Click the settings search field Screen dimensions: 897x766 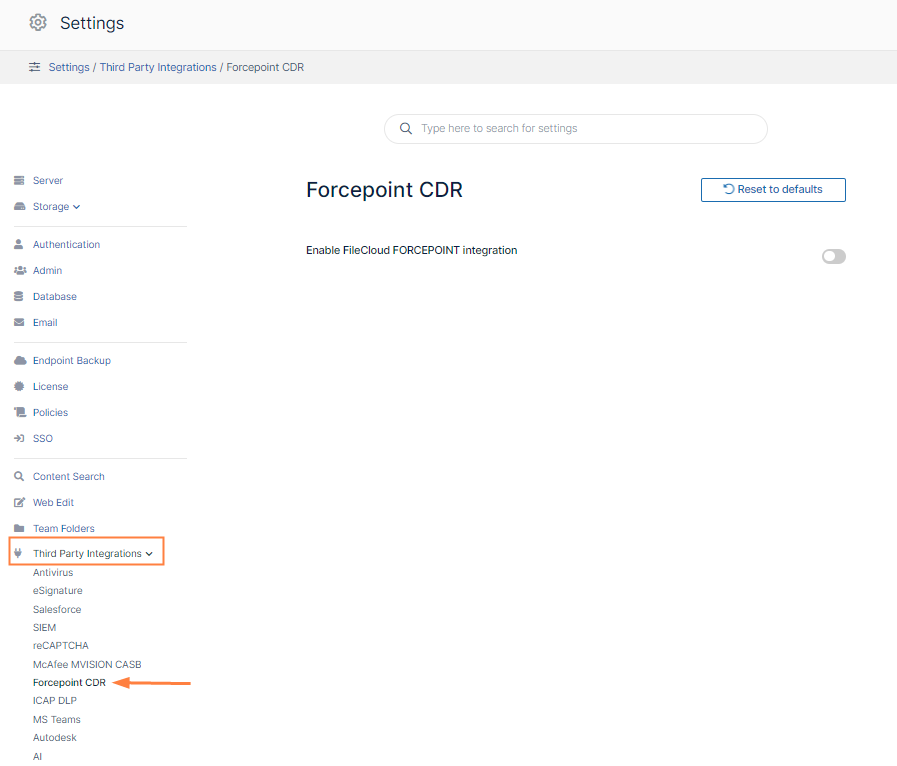click(x=575, y=129)
